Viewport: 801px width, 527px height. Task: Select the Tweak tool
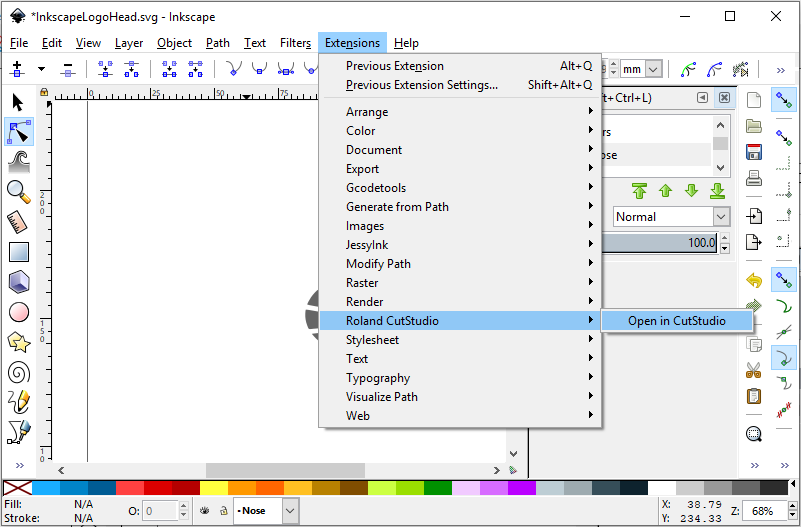click(x=19, y=162)
